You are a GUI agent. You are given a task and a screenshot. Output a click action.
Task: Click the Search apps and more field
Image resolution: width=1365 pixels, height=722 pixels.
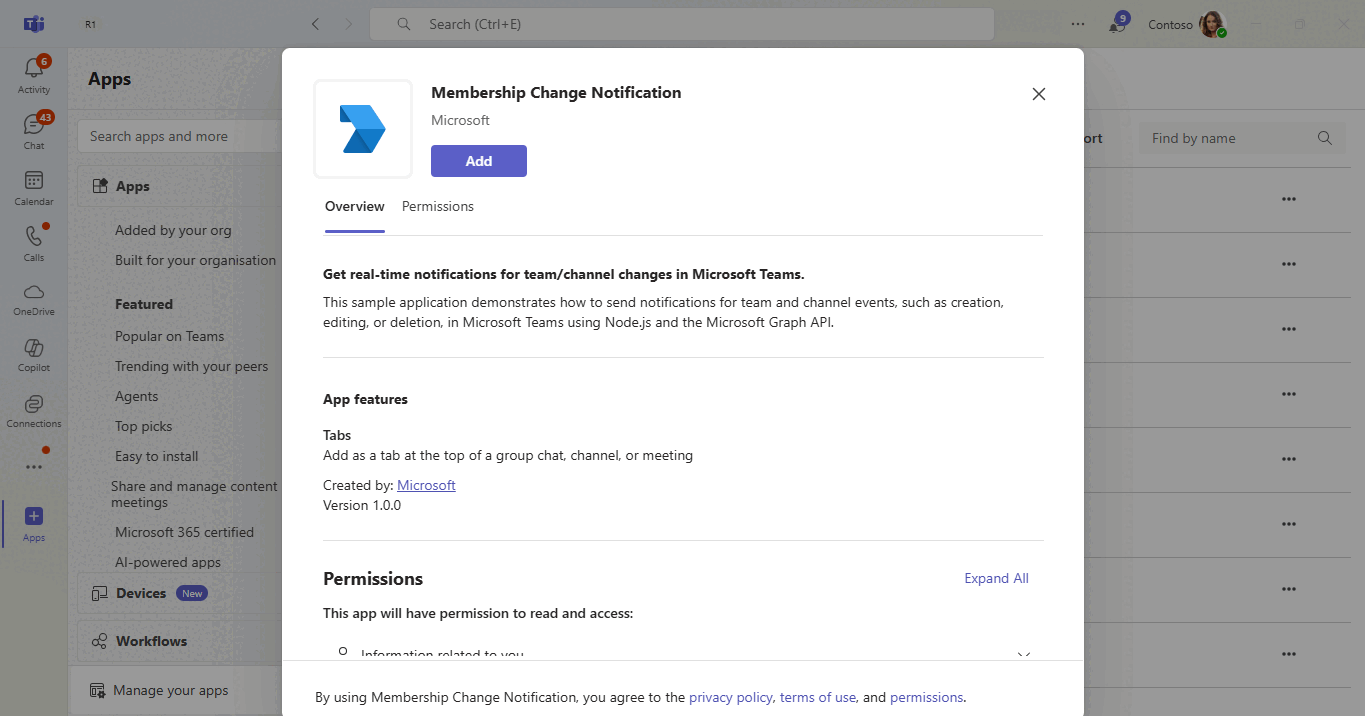180,137
